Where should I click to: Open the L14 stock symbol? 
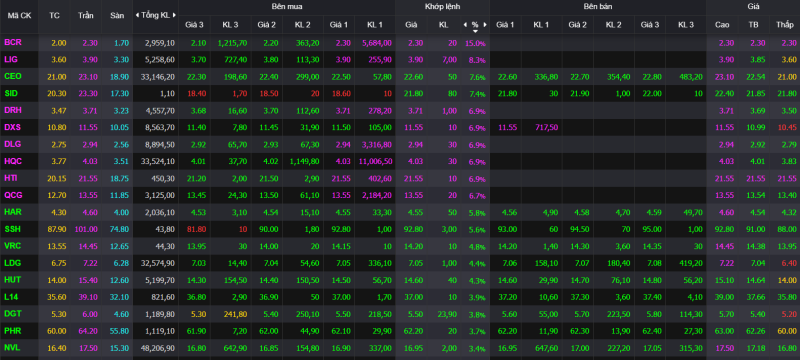pyautogui.click(x=11, y=296)
